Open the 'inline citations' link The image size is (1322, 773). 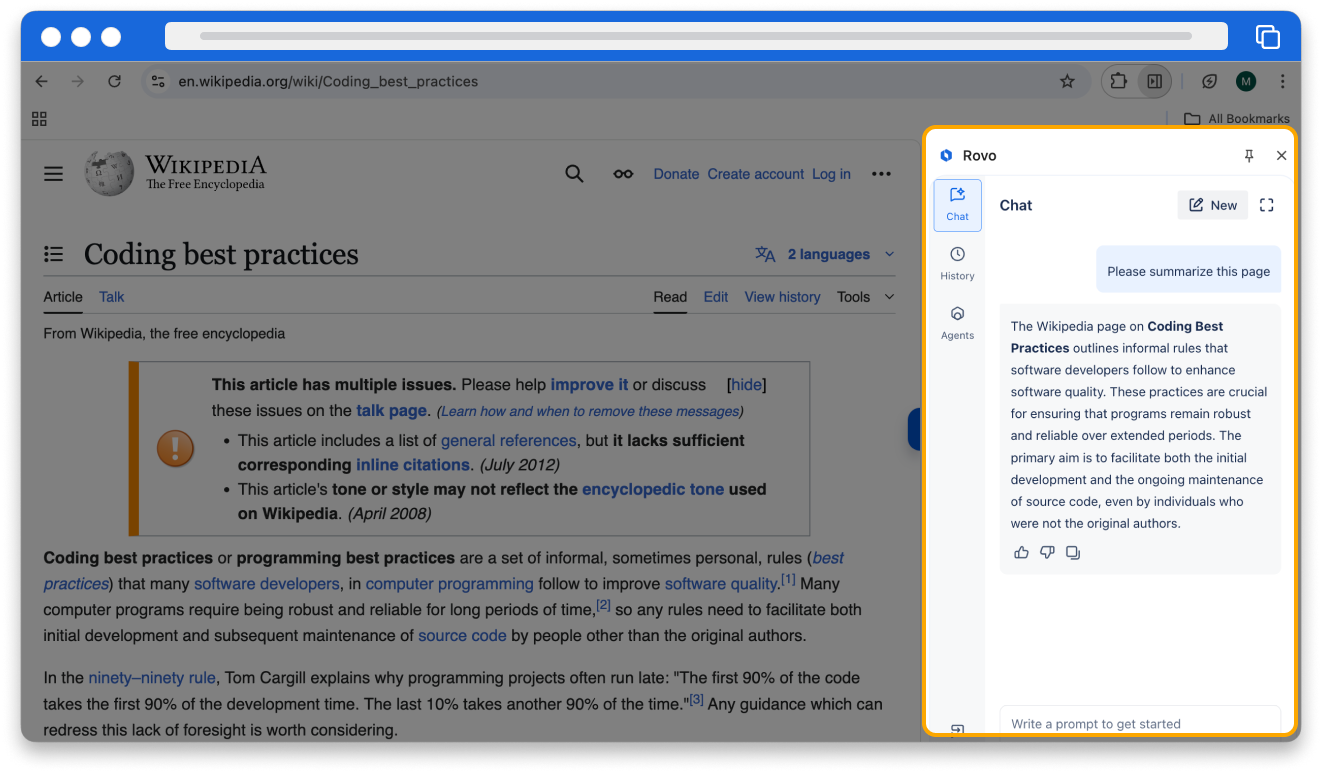point(413,465)
